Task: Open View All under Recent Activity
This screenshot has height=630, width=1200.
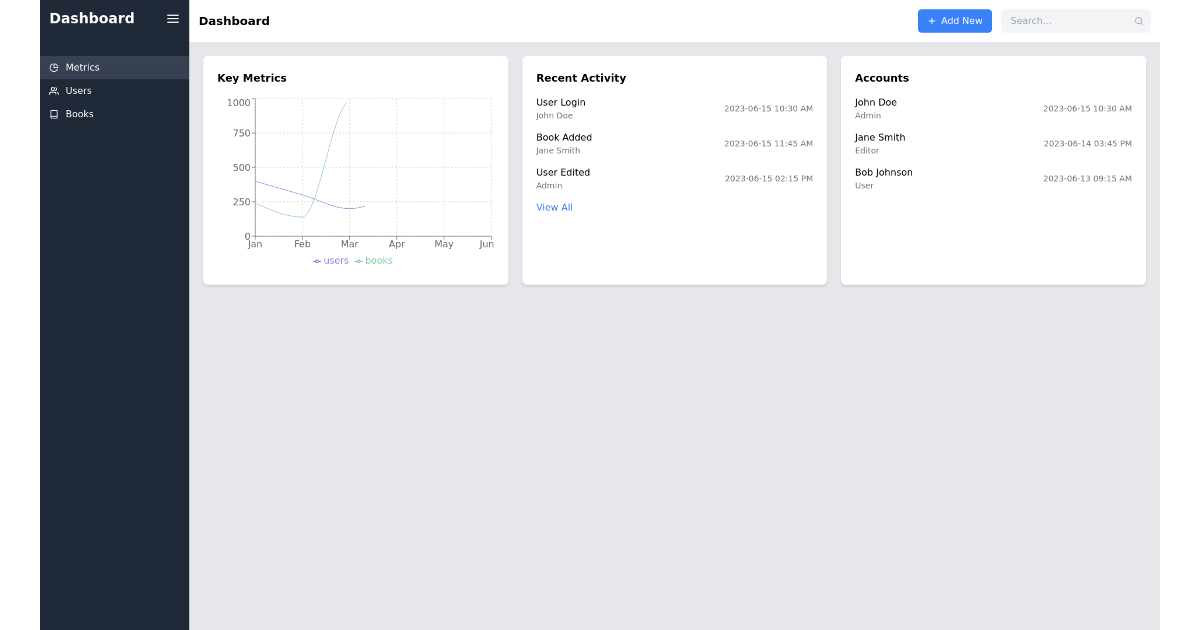Action: pos(554,207)
